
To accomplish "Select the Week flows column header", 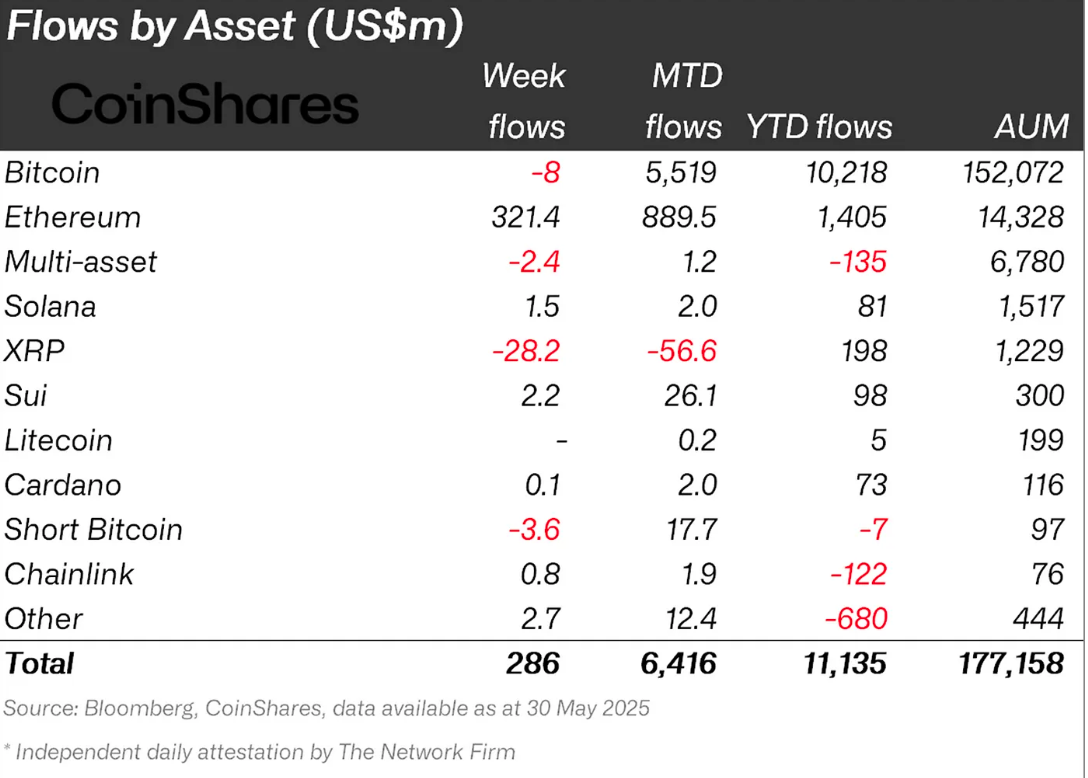I will pos(523,101).
